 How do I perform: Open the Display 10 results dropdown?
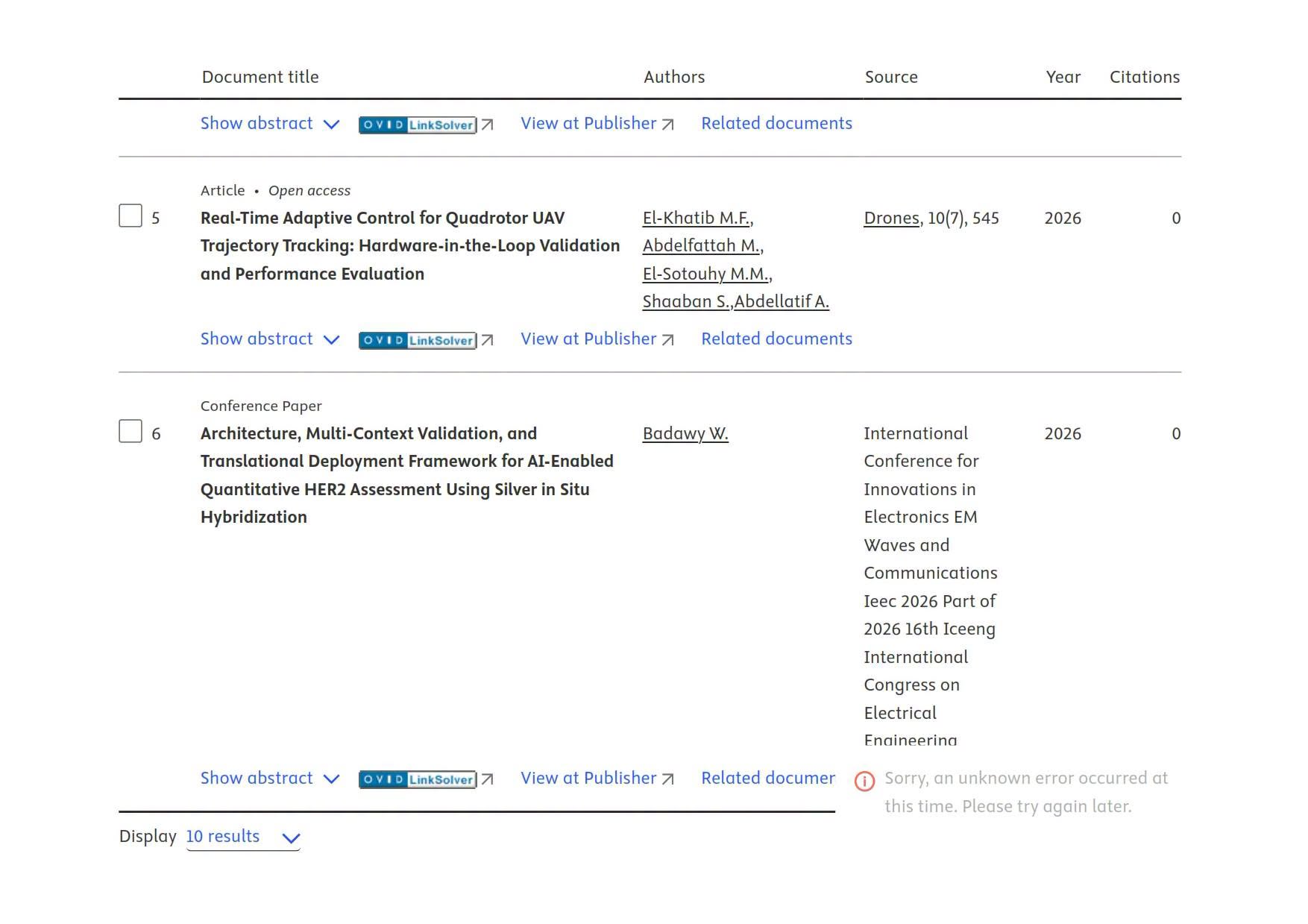point(243,837)
